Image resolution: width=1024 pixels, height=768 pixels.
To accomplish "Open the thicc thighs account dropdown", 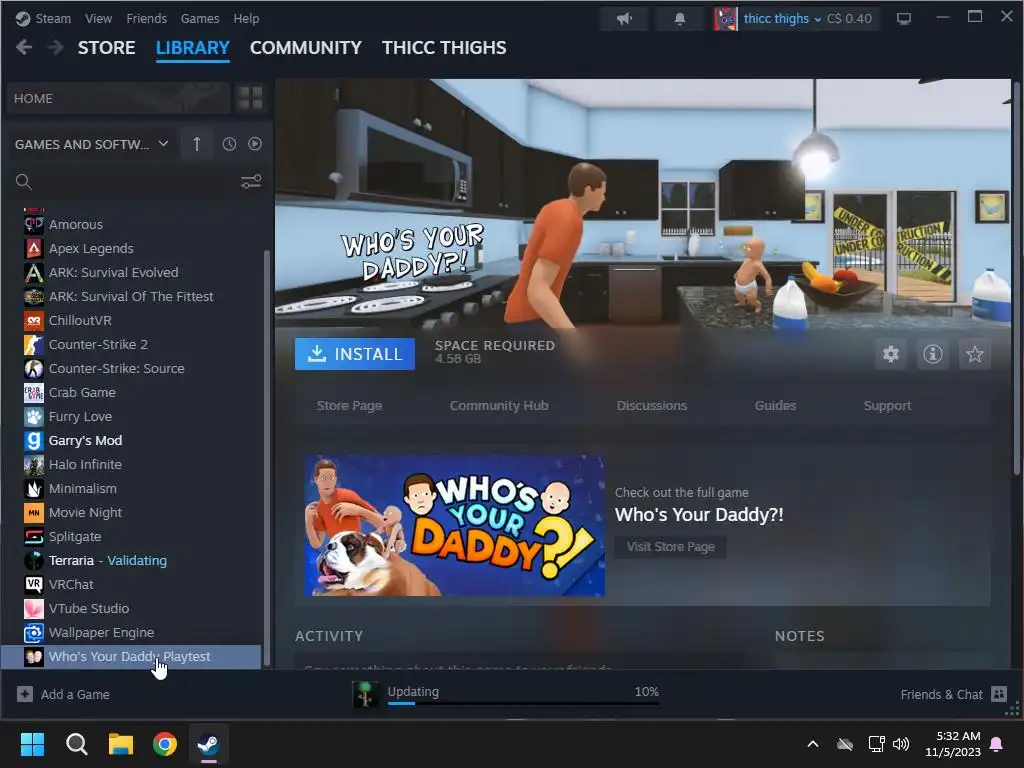I will point(782,19).
